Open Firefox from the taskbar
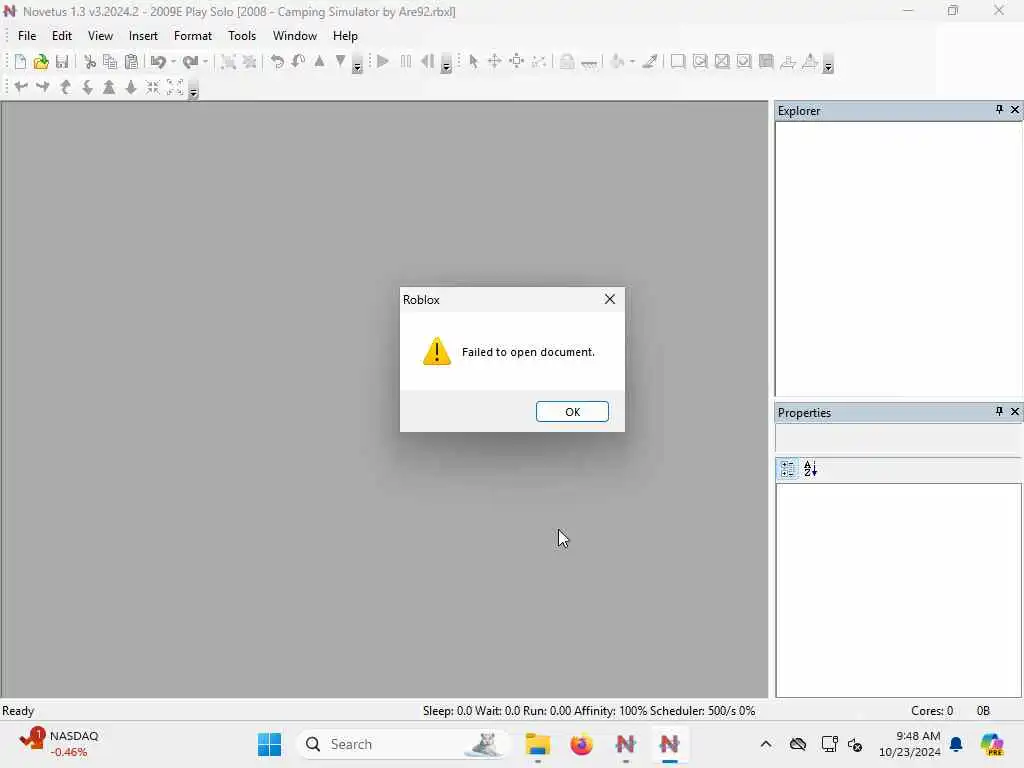 [x=581, y=744]
